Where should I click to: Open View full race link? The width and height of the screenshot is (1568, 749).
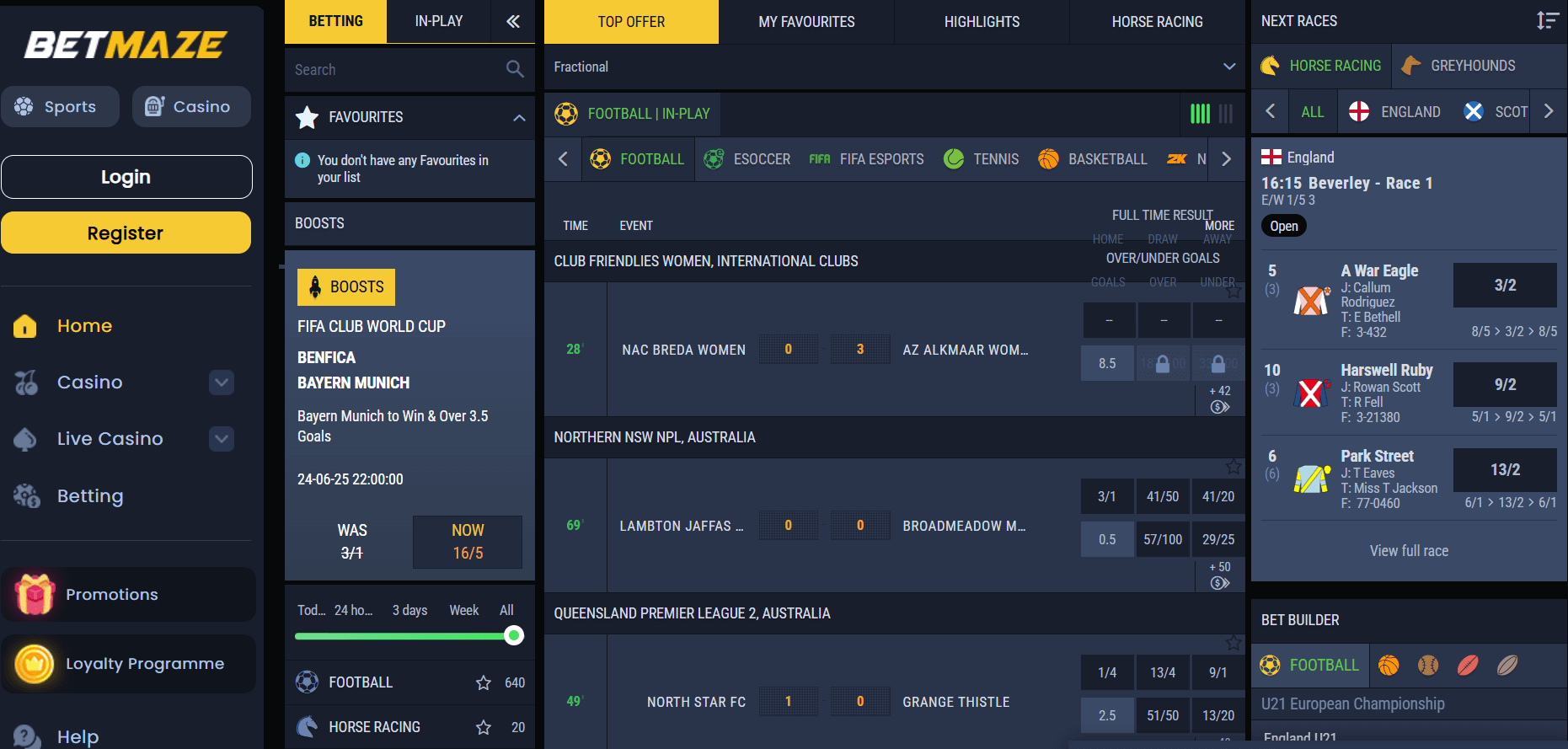click(1409, 551)
